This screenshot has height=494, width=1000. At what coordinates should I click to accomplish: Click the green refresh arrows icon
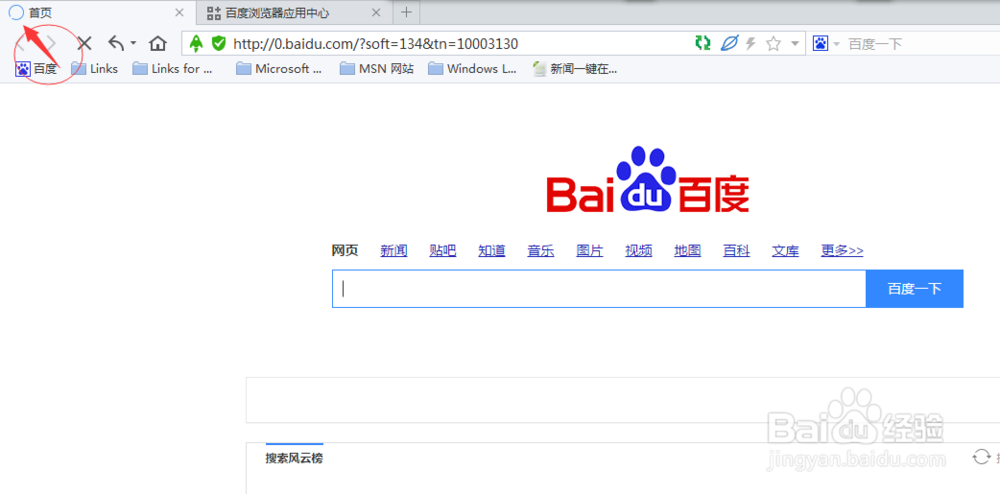[703, 43]
